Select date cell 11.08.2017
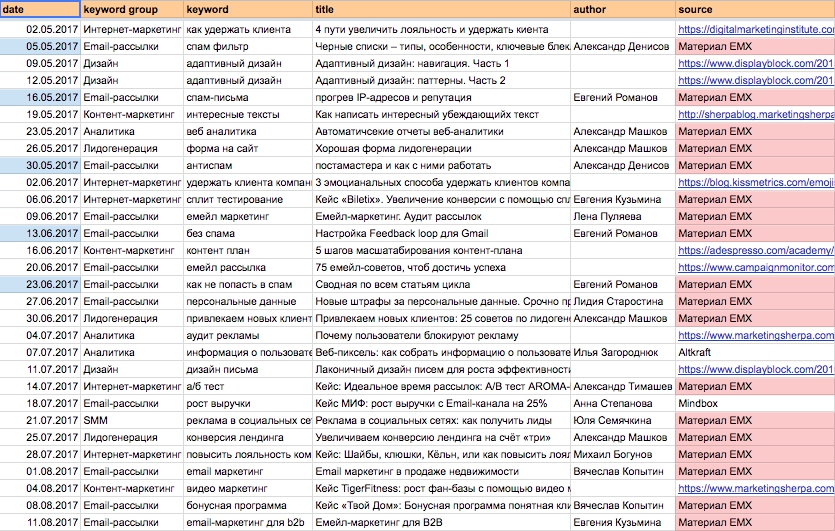 click(40, 522)
